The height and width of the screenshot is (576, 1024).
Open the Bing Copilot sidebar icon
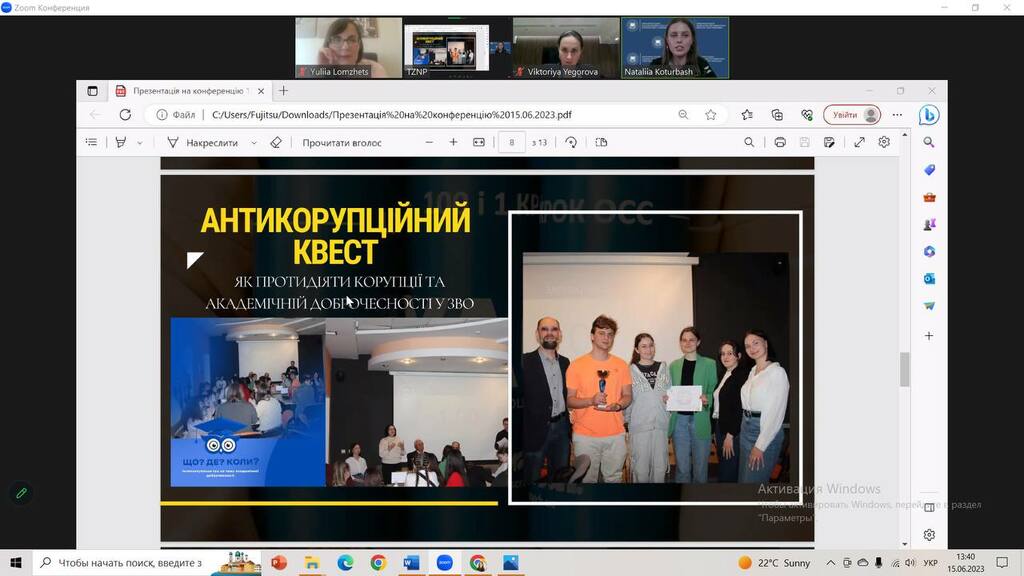[x=929, y=115]
